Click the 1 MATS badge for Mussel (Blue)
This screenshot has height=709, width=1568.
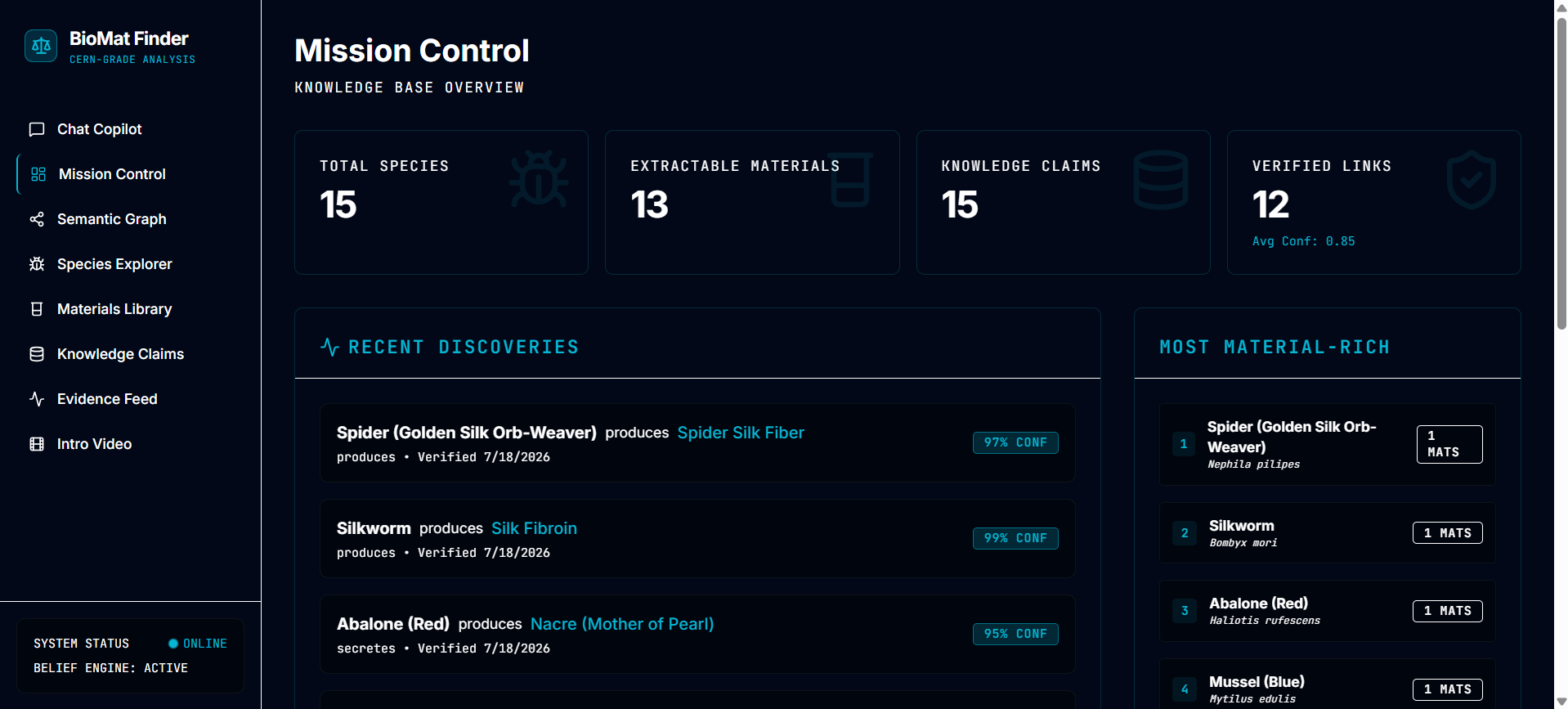(1447, 689)
